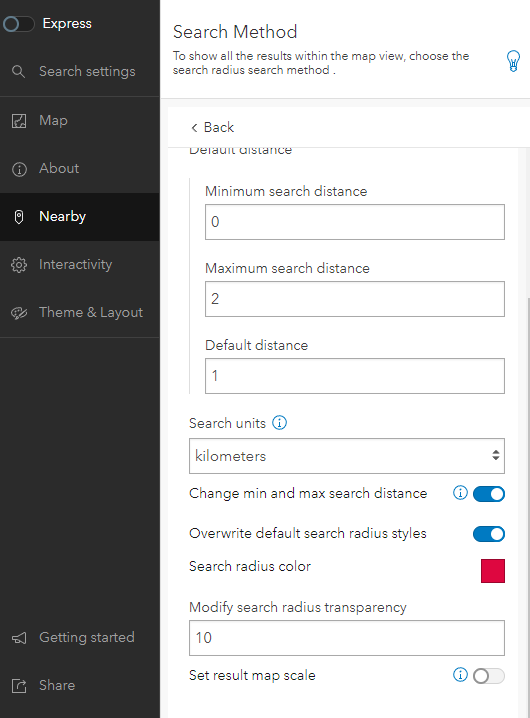This screenshot has width=530, height=718.
Task: Focus the search radius transparency field
Action: click(347, 638)
